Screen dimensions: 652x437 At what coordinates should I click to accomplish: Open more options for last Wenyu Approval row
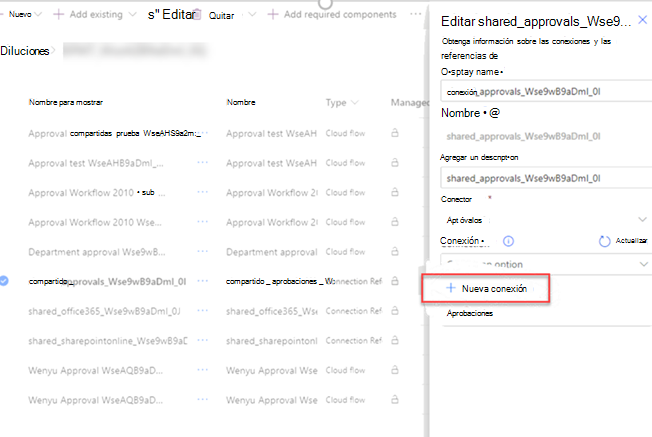pos(203,400)
